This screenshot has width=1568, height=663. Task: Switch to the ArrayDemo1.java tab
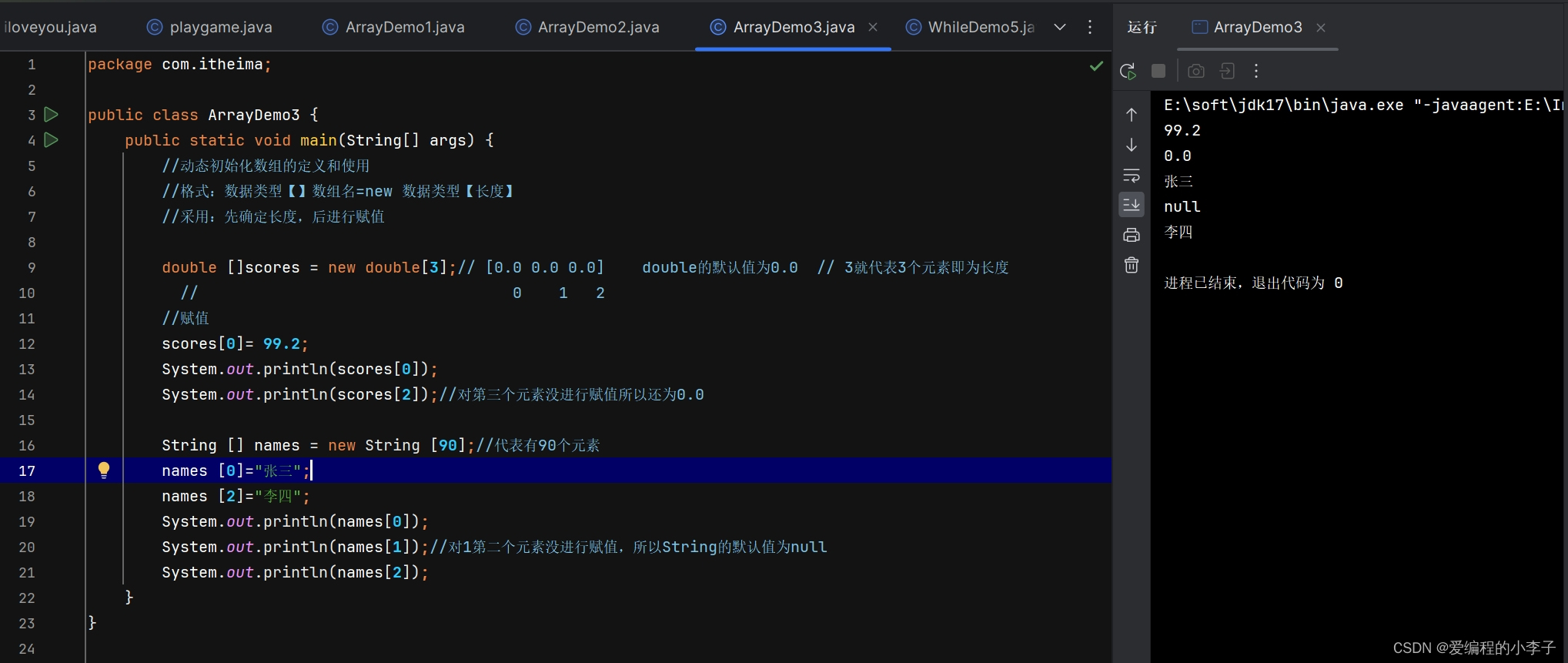(x=393, y=27)
